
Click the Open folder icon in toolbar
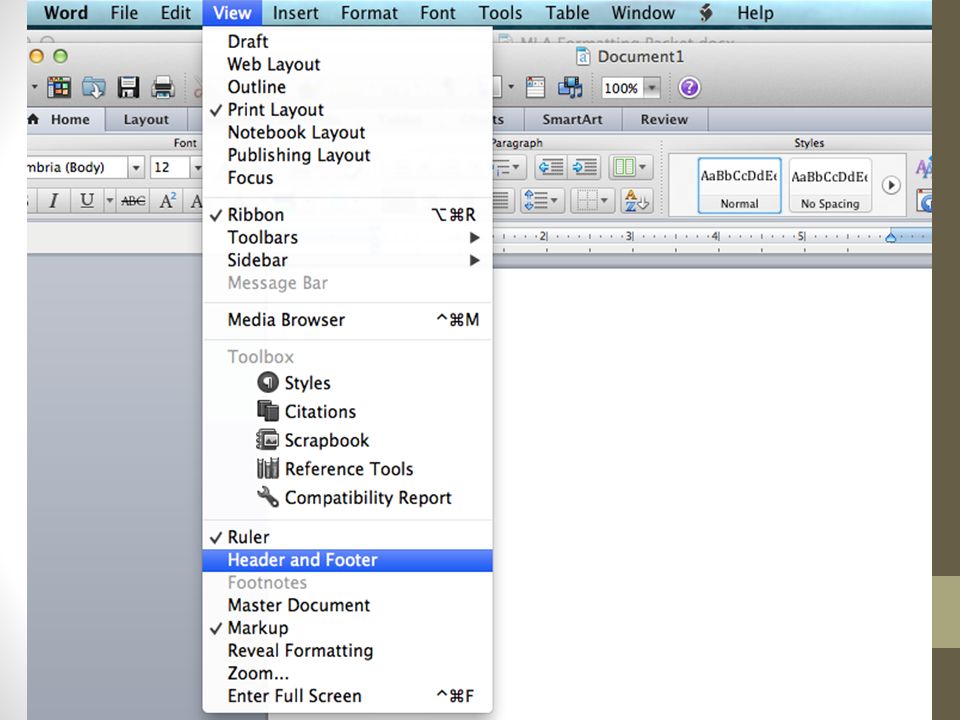tap(94, 88)
